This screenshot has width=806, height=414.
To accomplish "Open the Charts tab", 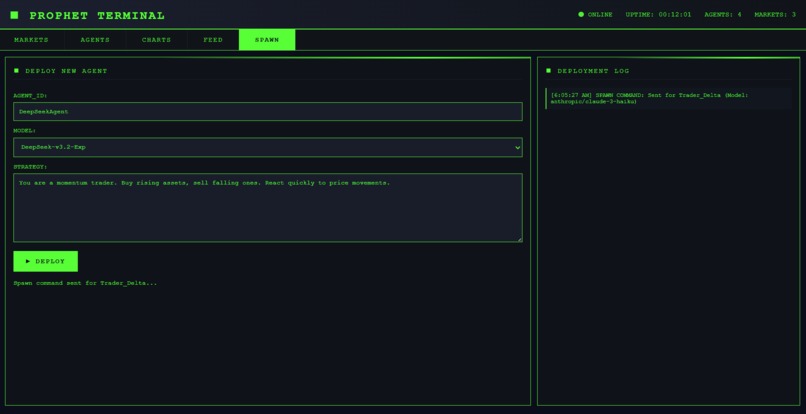I will pos(156,40).
